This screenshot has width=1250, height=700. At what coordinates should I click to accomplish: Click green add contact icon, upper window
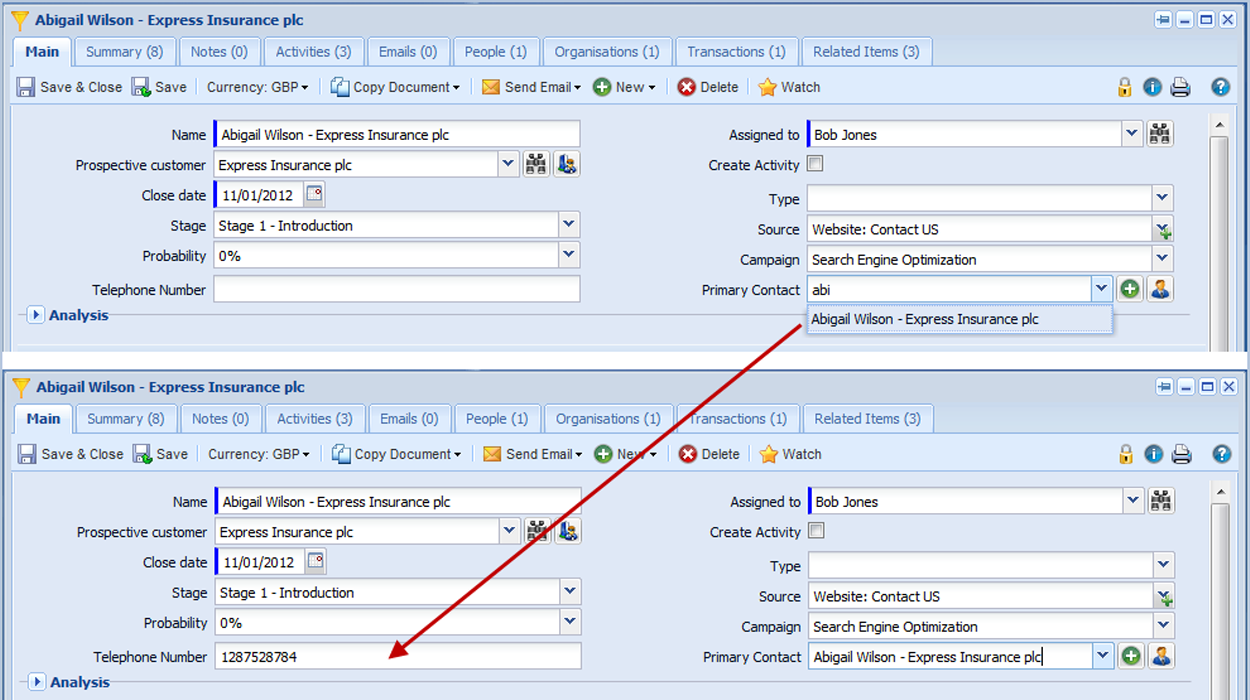point(1130,289)
